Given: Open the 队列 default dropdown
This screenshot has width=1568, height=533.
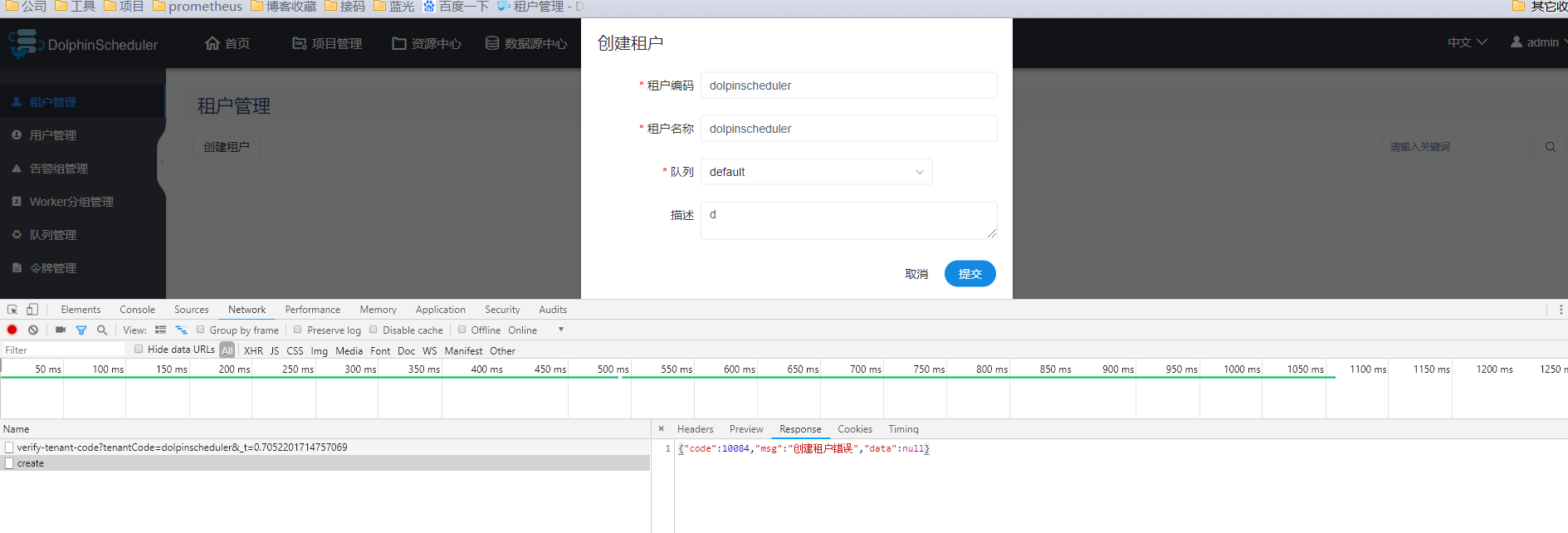Looking at the screenshot, I should (816, 172).
